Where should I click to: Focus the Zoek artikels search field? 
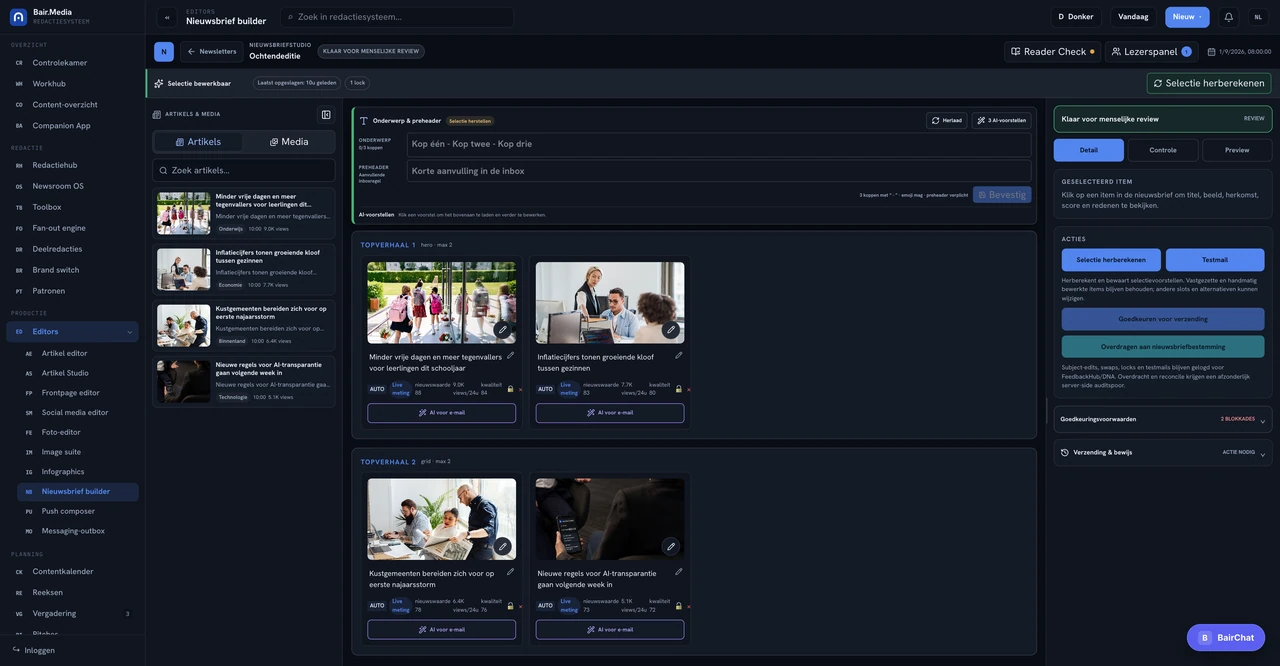(x=244, y=170)
